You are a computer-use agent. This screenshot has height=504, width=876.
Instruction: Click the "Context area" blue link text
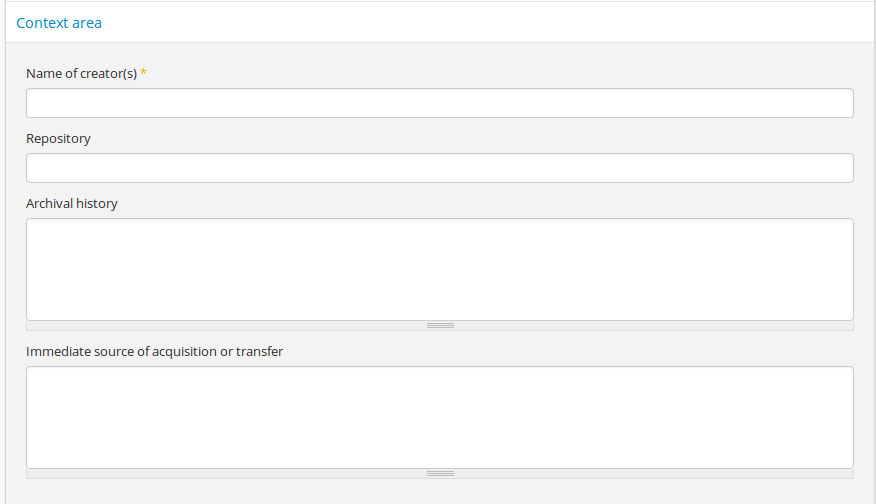pos(59,23)
